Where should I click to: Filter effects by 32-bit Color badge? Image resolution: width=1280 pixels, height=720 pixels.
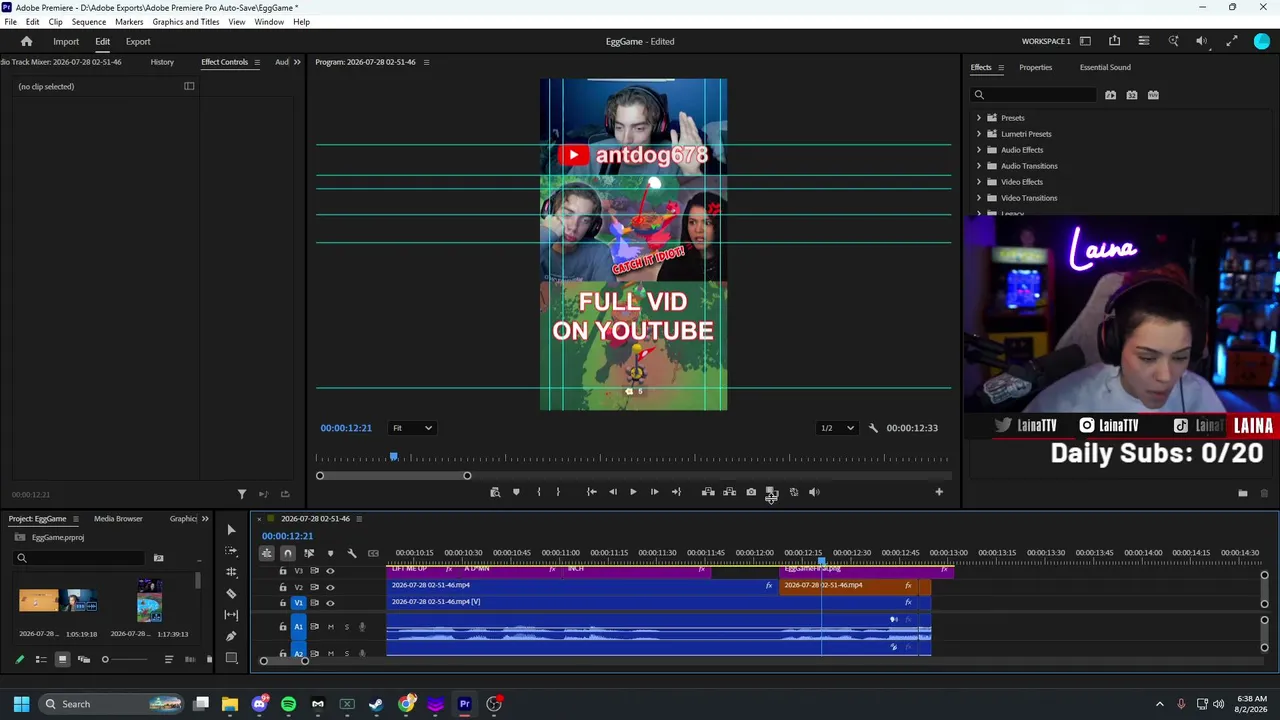pyautogui.click(x=1132, y=95)
